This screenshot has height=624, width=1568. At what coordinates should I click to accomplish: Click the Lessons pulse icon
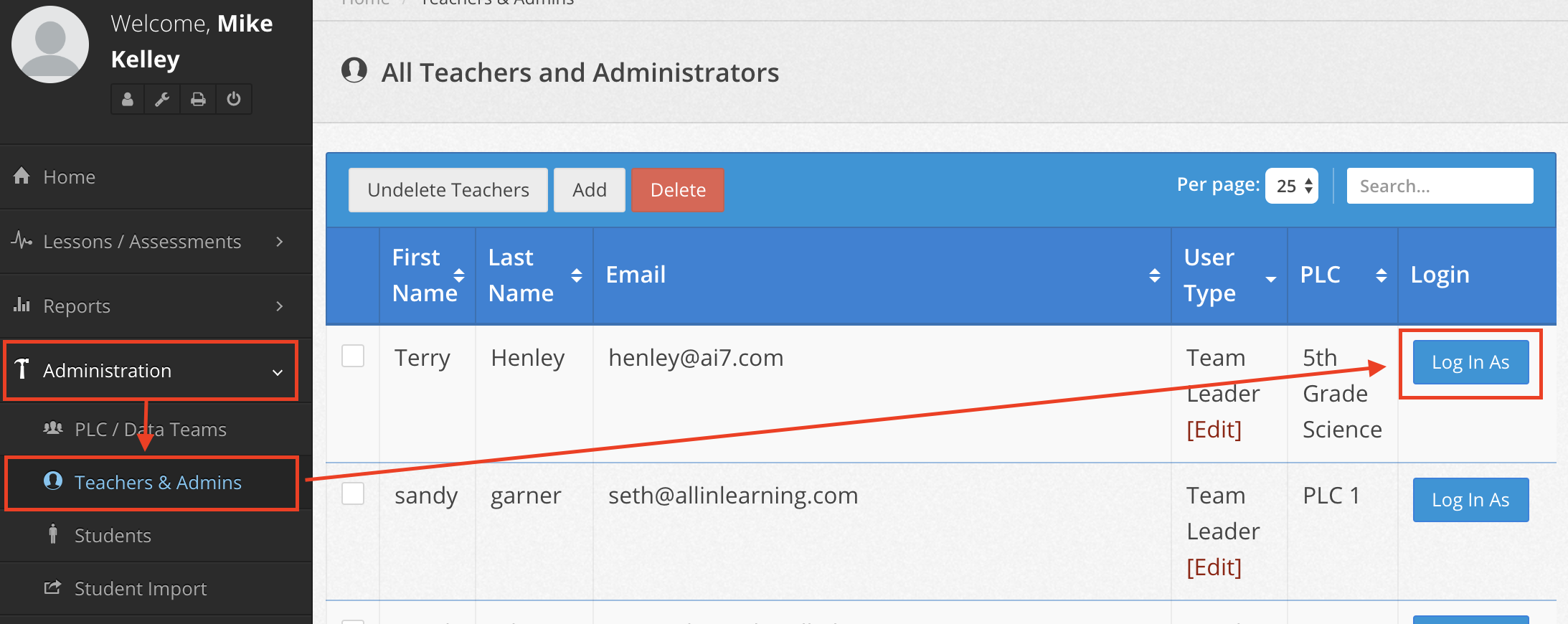(x=22, y=240)
